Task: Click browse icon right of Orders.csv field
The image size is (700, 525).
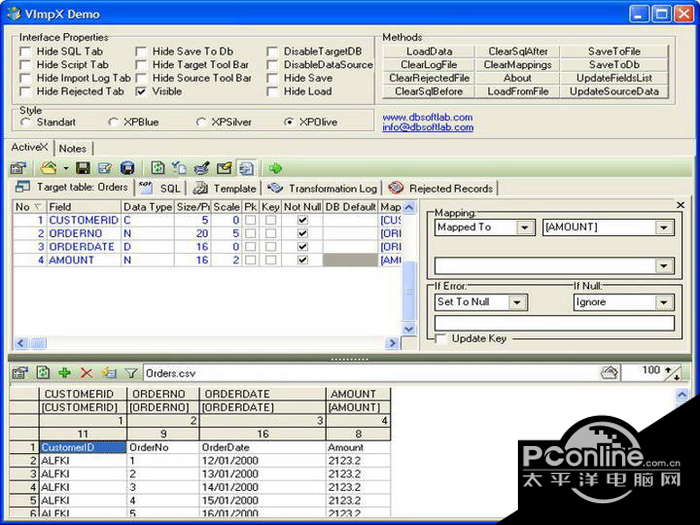Action: point(609,372)
